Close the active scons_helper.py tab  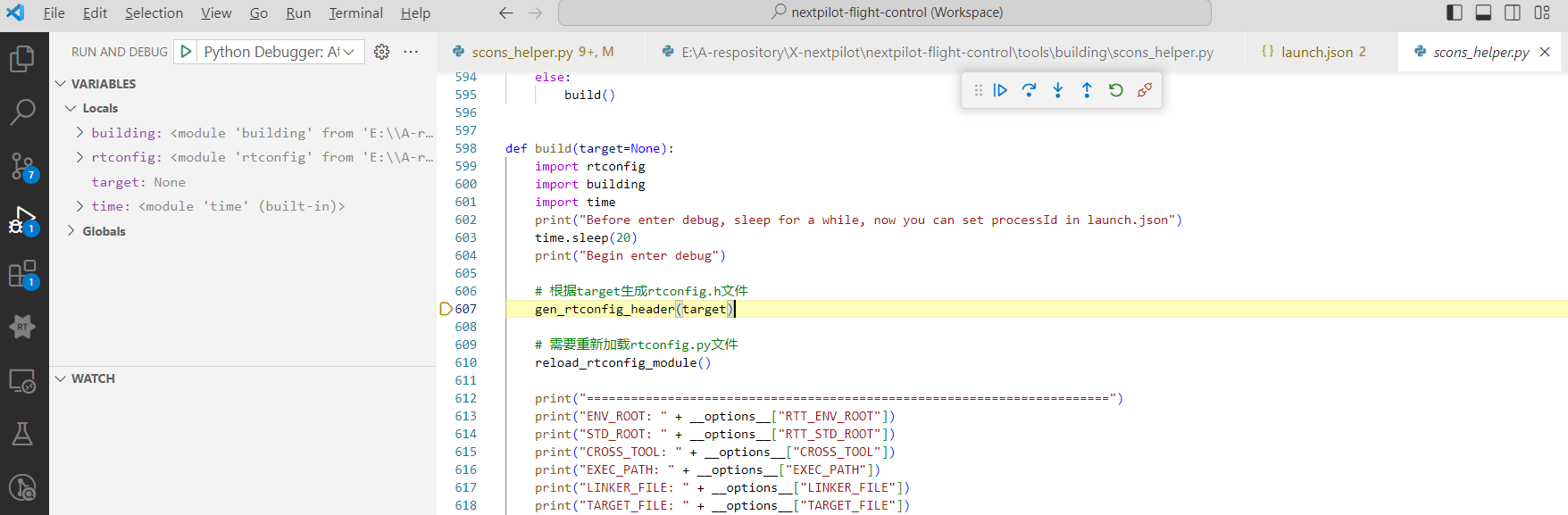click(x=1545, y=52)
